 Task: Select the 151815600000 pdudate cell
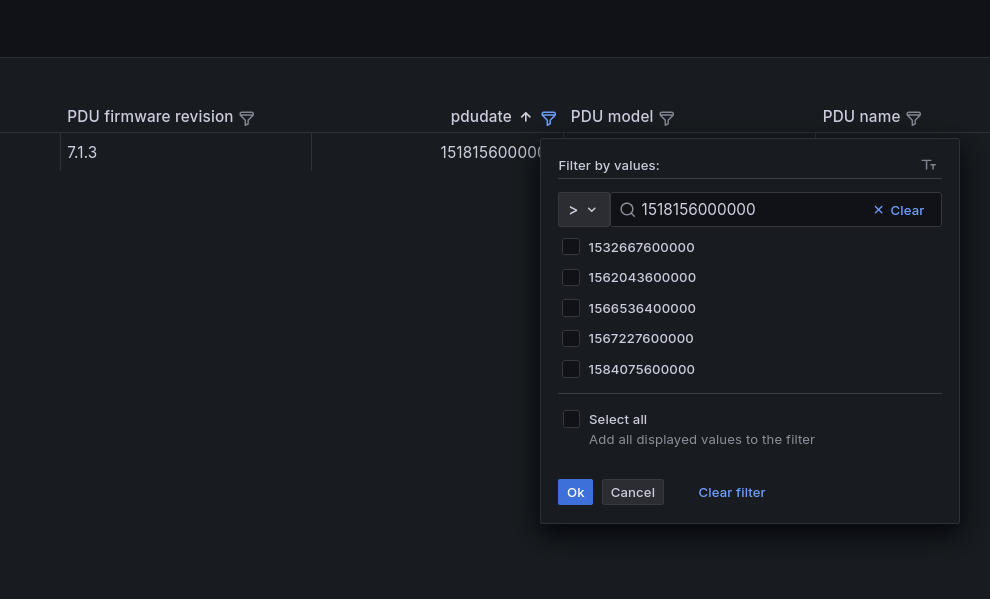click(426, 152)
